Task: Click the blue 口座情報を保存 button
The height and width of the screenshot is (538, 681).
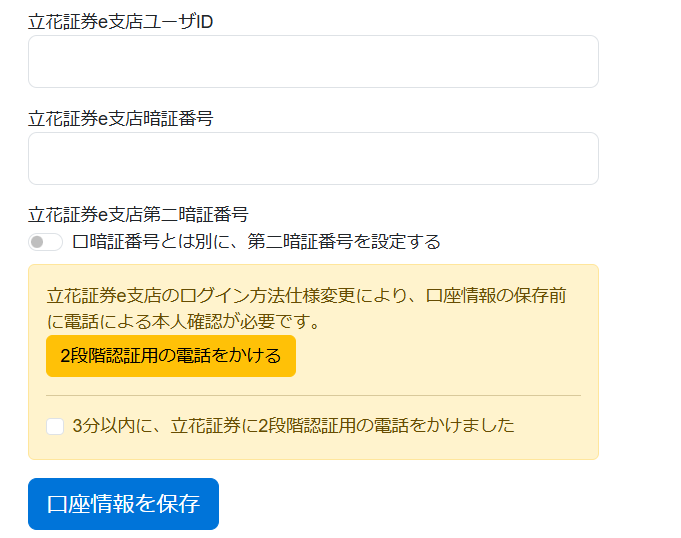Action: pyautogui.click(x=123, y=504)
